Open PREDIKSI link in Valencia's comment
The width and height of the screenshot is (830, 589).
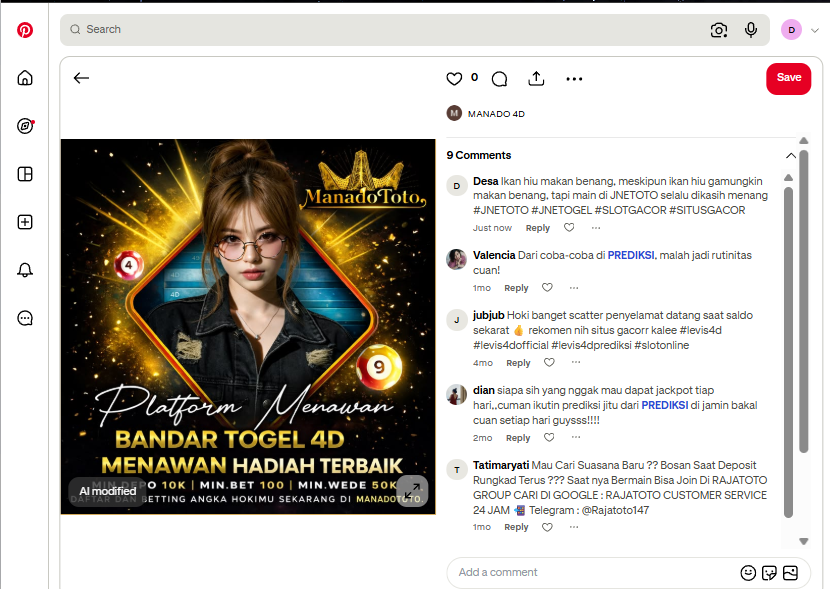pos(631,255)
